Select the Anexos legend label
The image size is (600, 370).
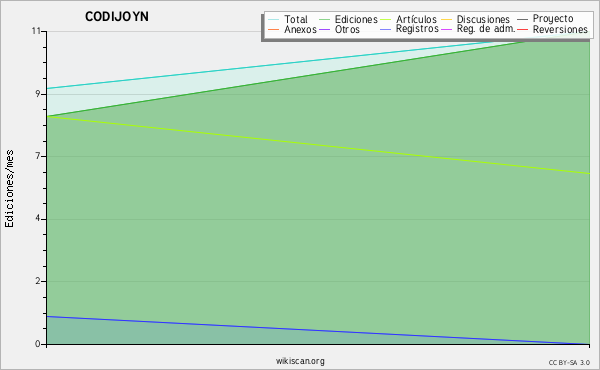point(300,29)
